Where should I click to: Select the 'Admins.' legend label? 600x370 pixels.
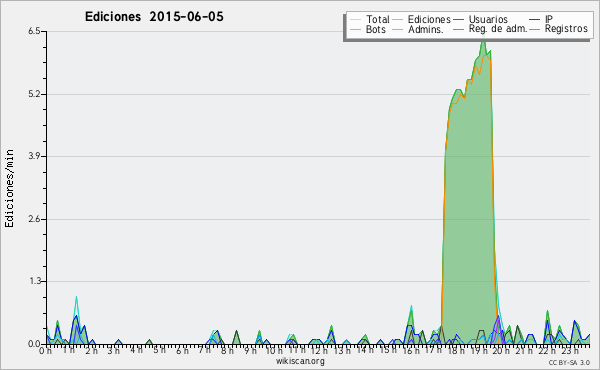[426, 29]
